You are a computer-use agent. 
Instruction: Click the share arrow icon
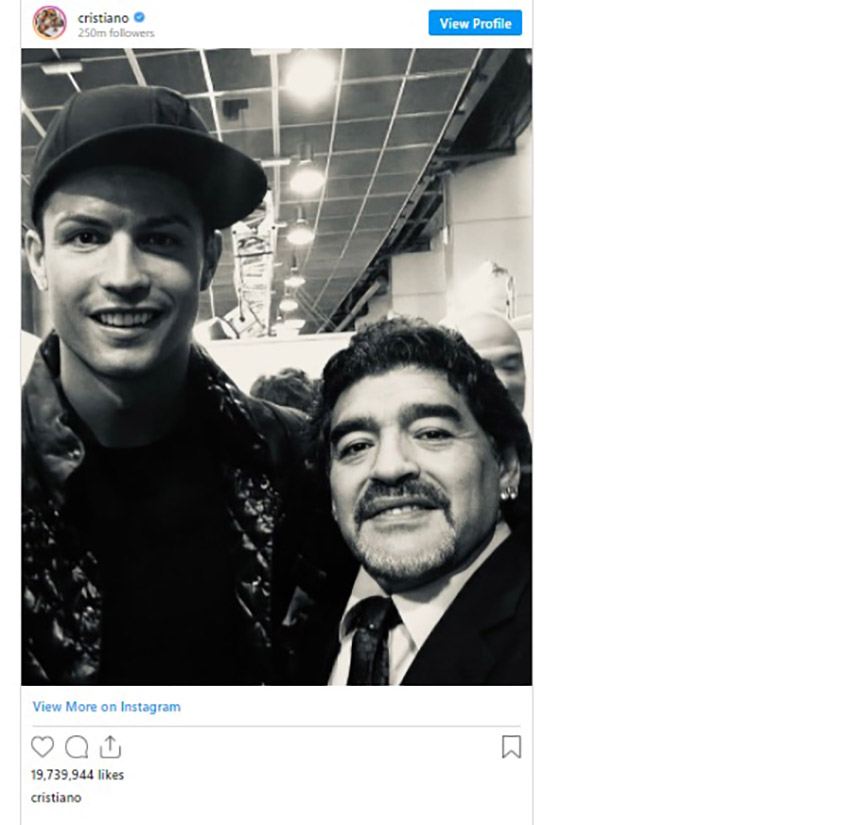tap(110, 746)
